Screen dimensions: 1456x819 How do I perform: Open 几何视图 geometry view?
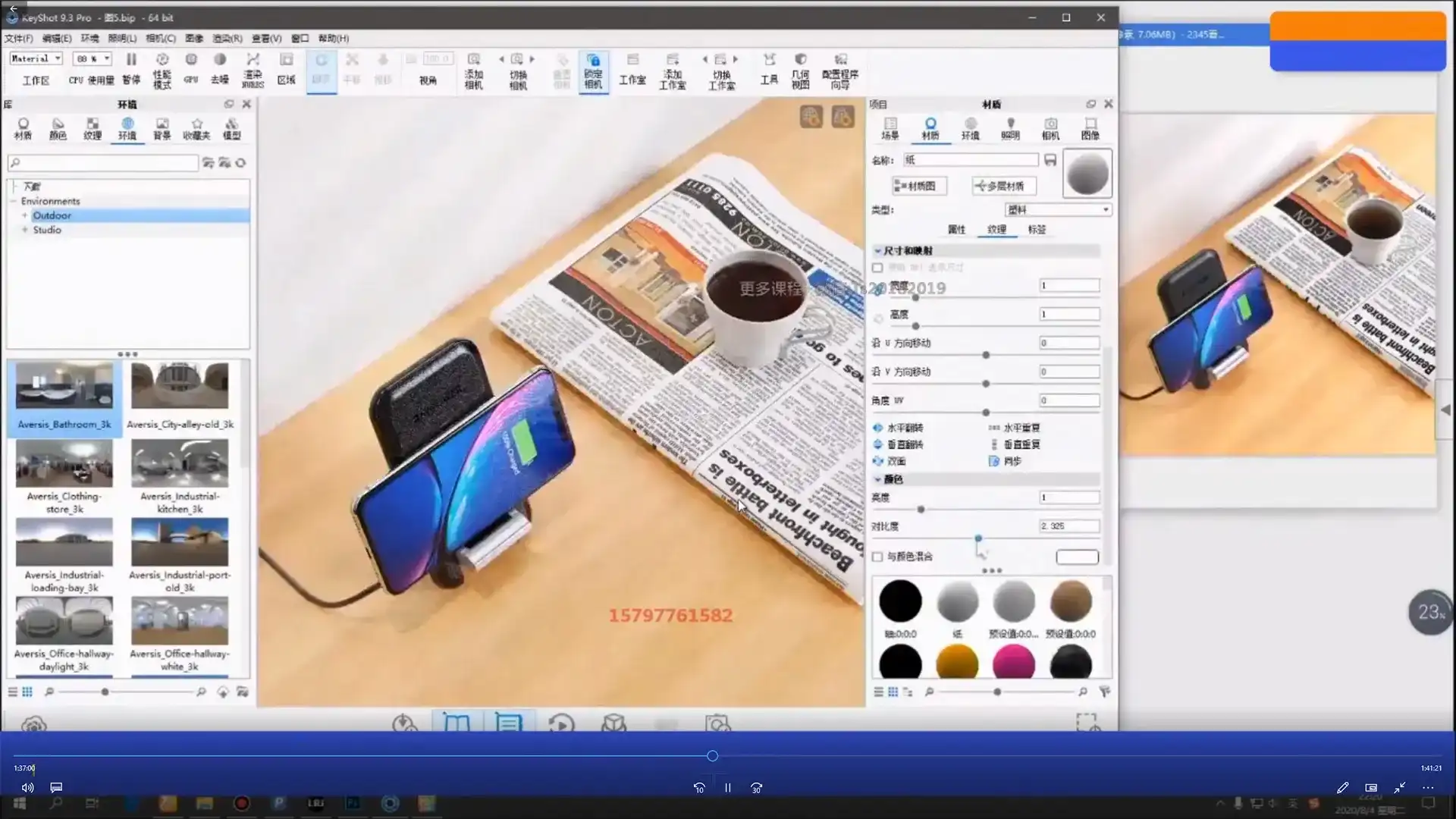800,60
